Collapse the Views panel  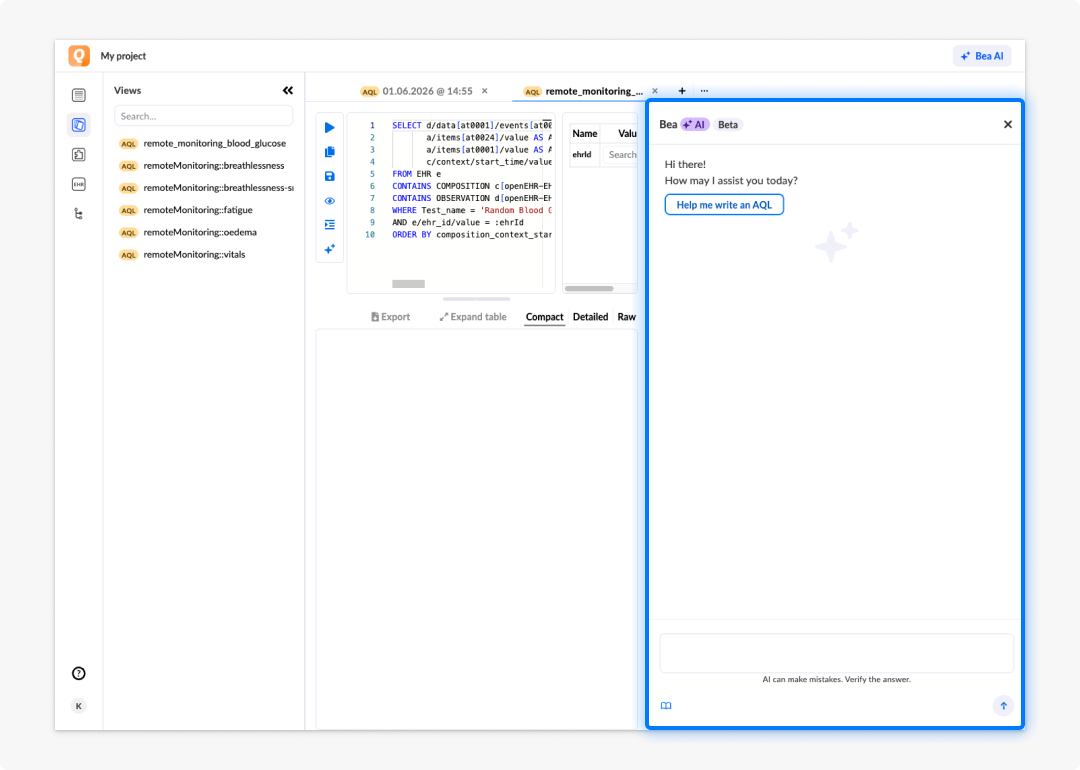pos(288,90)
